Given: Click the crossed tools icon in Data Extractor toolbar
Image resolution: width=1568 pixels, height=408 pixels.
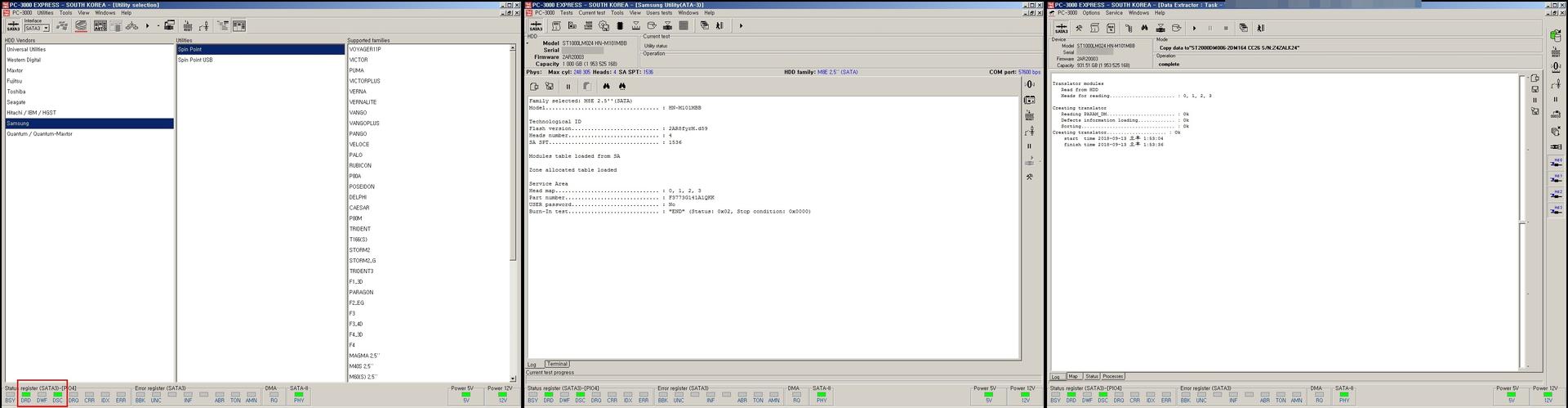Looking at the screenshot, I should pos(1079,28).
